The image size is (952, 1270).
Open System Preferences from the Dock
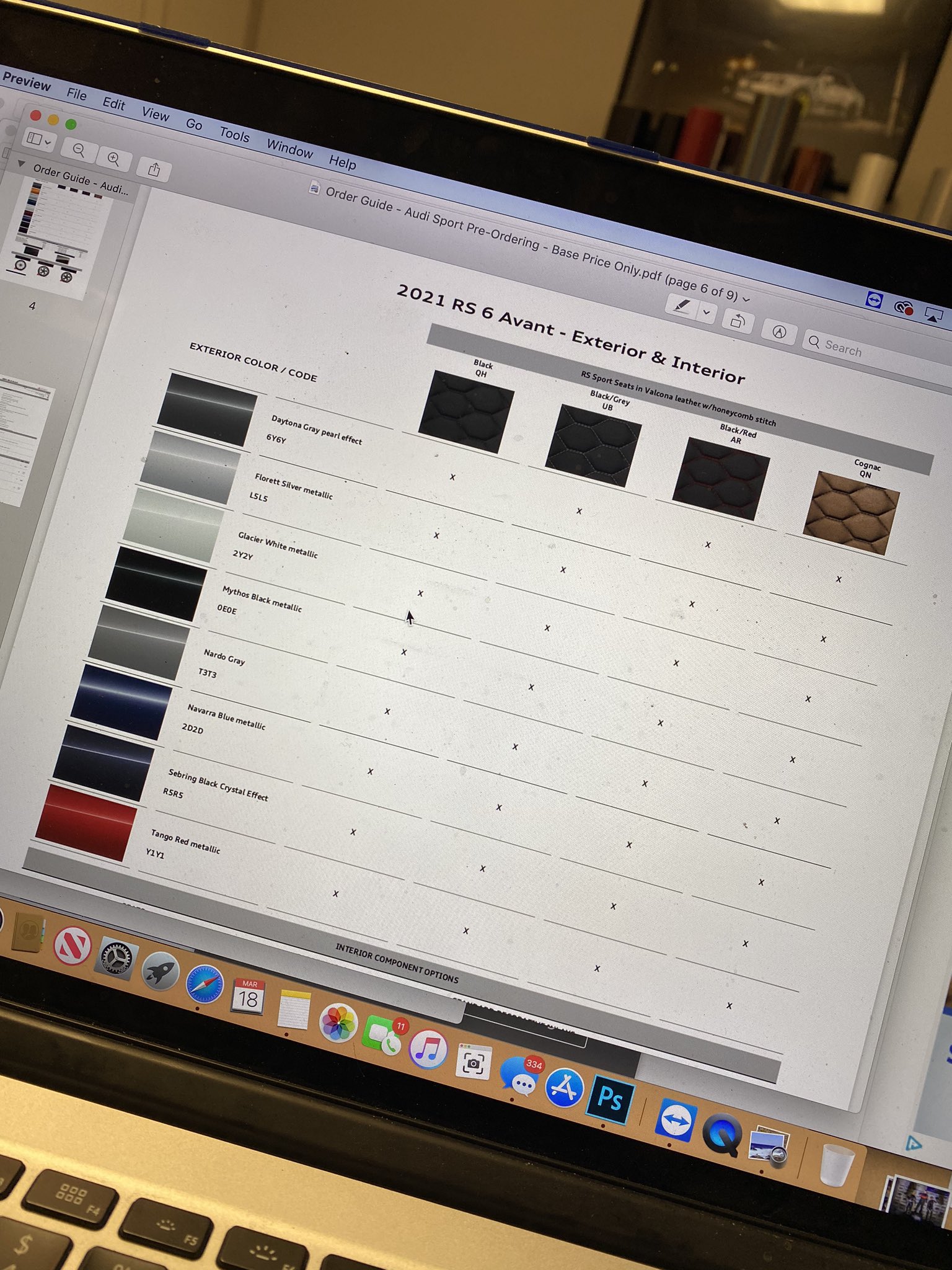click(x=117, y=958)
